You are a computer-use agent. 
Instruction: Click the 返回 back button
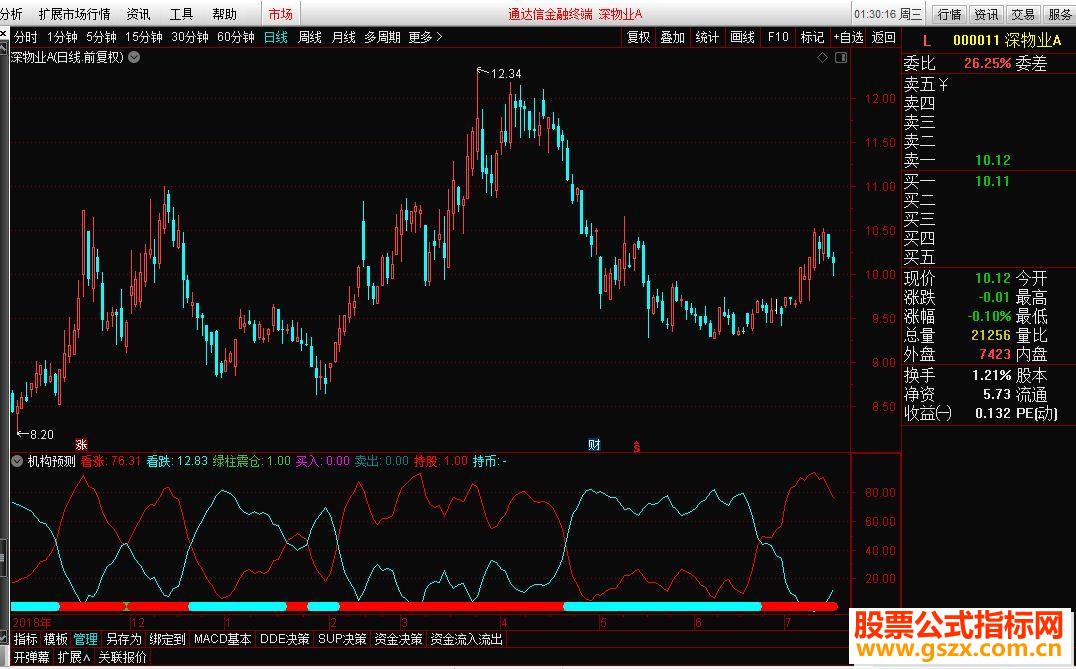[x=884, y=37]
